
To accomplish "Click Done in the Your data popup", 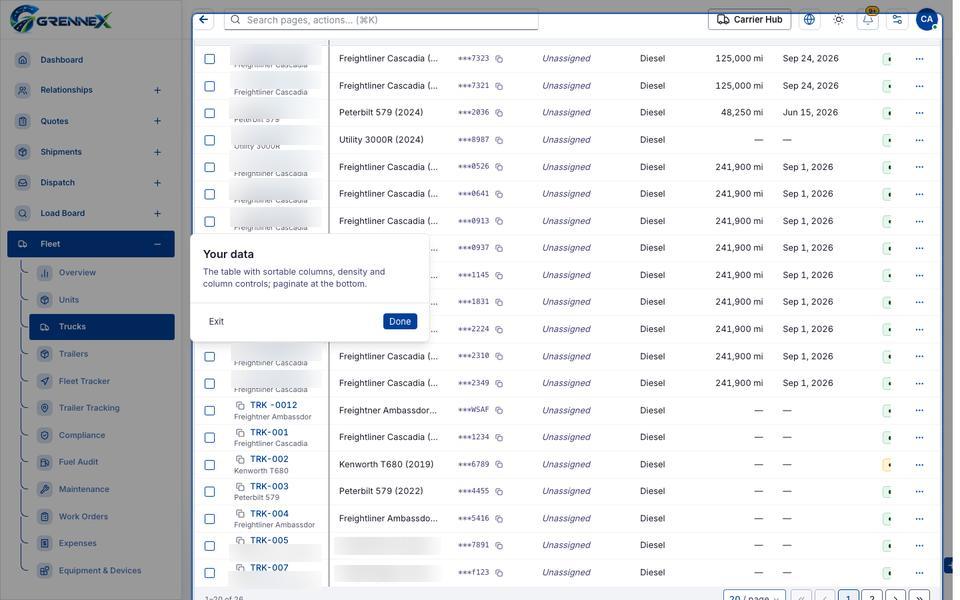I will 400,321.
